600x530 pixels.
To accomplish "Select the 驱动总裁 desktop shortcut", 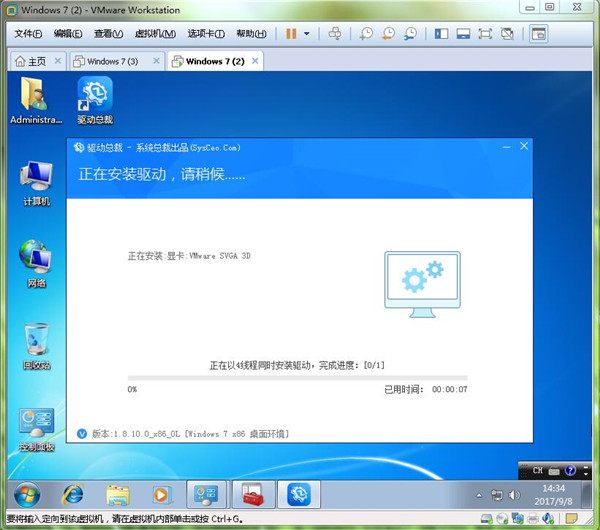I will [95, 100].
